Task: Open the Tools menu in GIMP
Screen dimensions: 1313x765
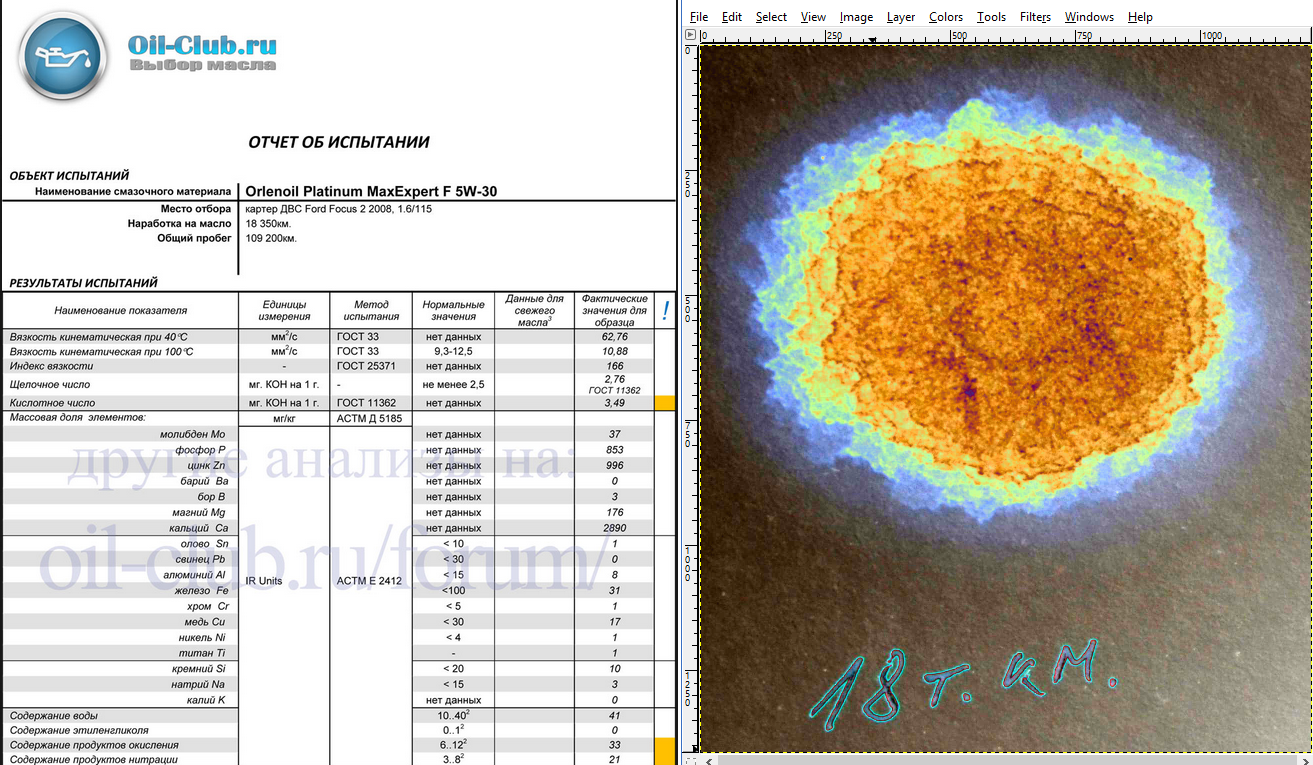Action: pos(991,17)
